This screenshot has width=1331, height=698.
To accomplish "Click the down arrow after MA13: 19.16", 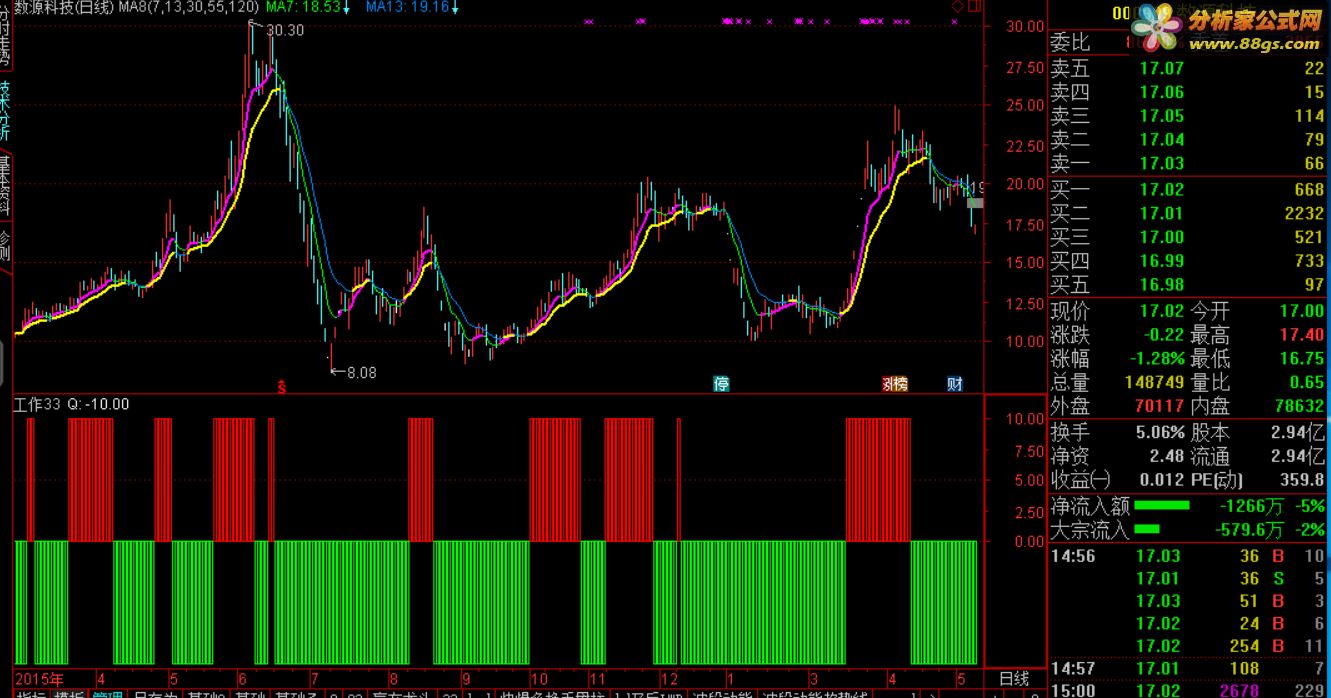I will click(456, 8).
